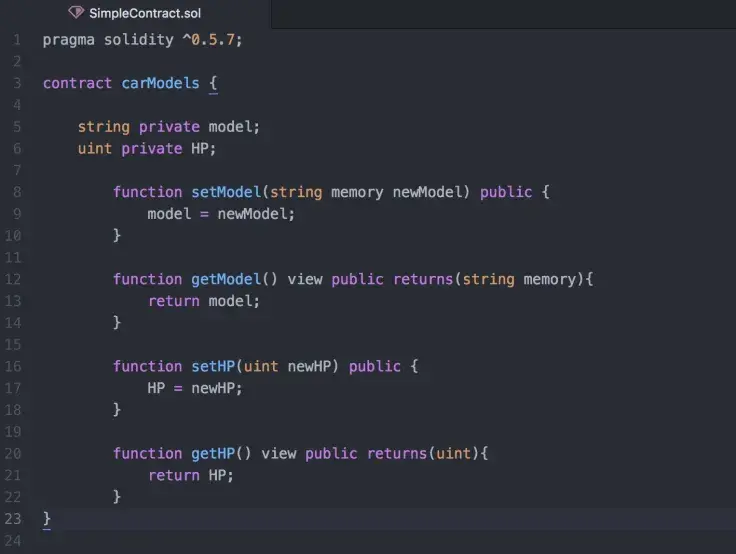
Task: Click 'private' keyword on line 6
Action: point(152,149)
